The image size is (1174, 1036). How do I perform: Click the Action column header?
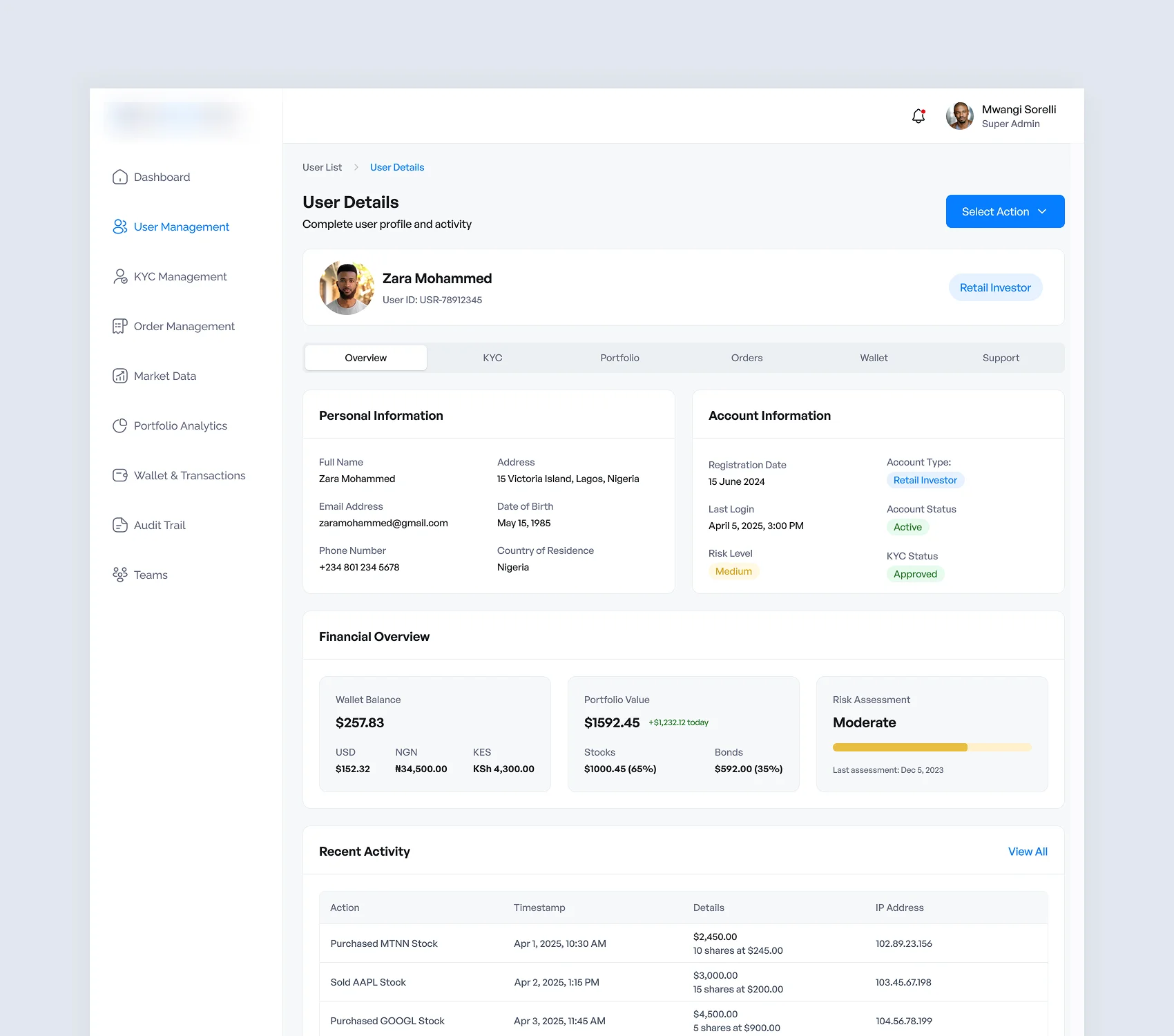tap(345, 908)
